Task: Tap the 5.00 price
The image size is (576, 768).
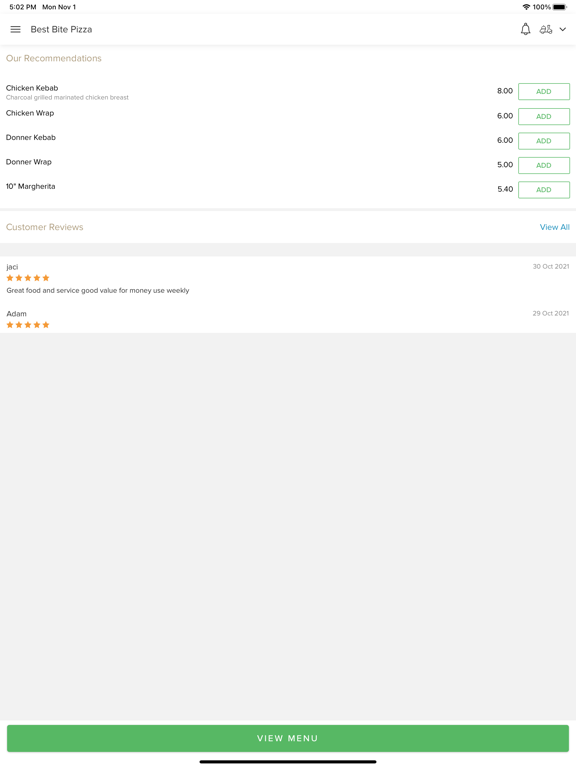Action: pyautogui.click(x=505, y=165)
